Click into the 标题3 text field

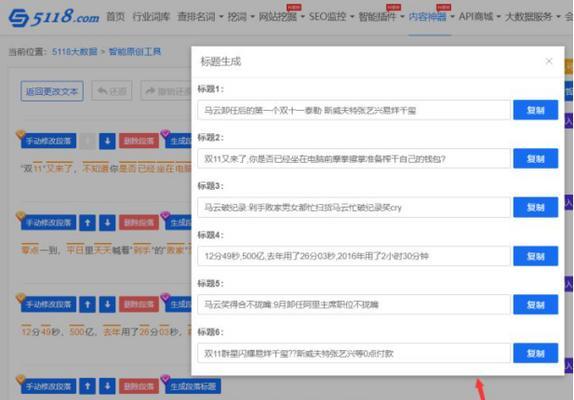click(354, 207)
